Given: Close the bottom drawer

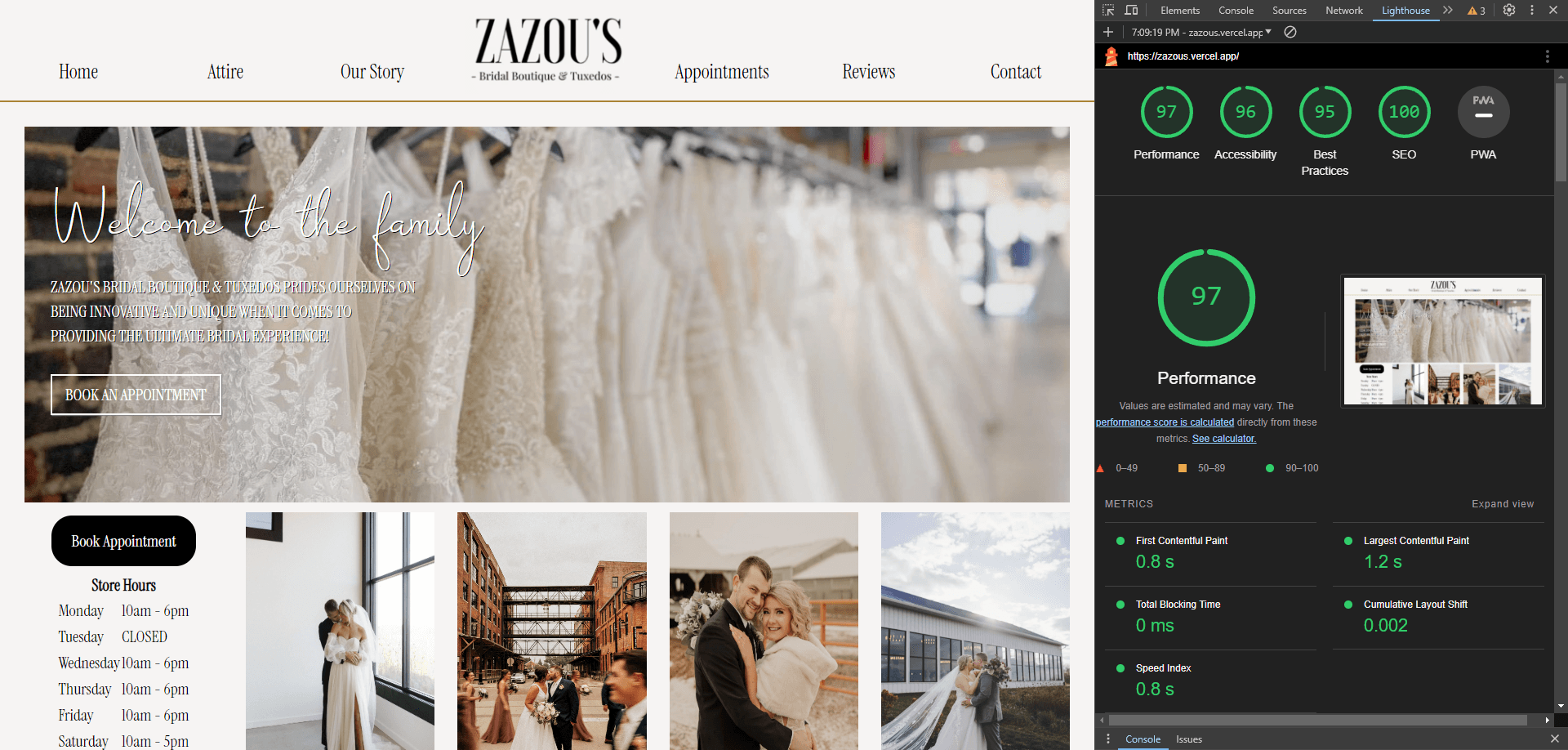Looking at the screenshot, I should [1554, 739].
